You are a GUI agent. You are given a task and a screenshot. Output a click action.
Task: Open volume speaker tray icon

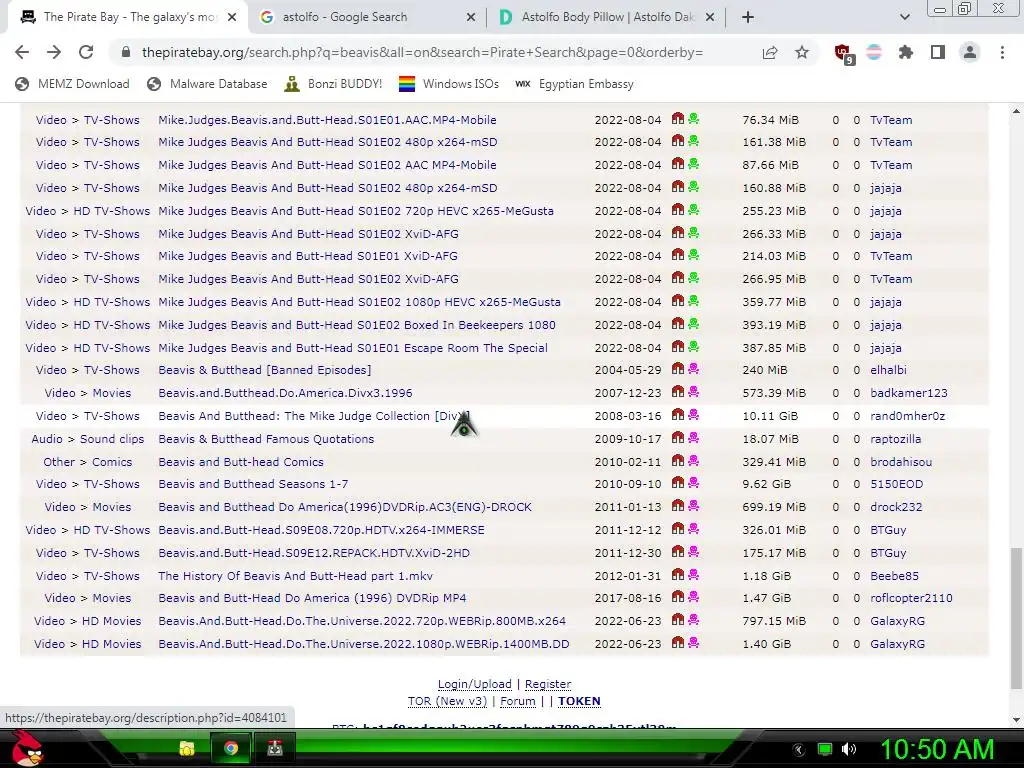tap(849, 749)
